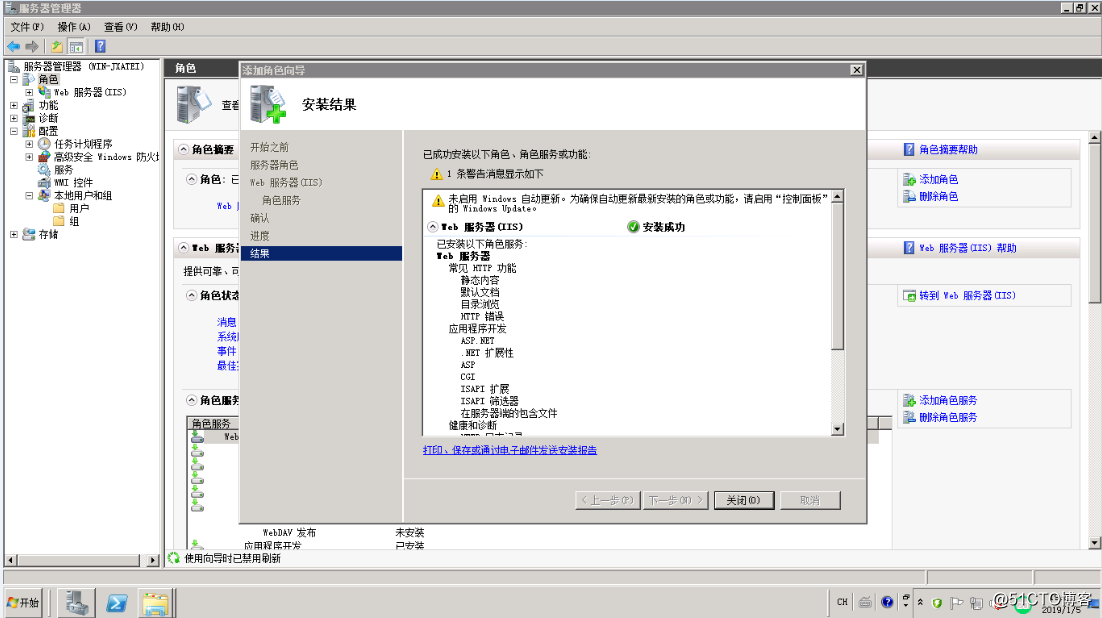Image resolution: width=1102 pixels, height=618 pixels.
Task: Click results list scroll up arrow
Action: 837,197
